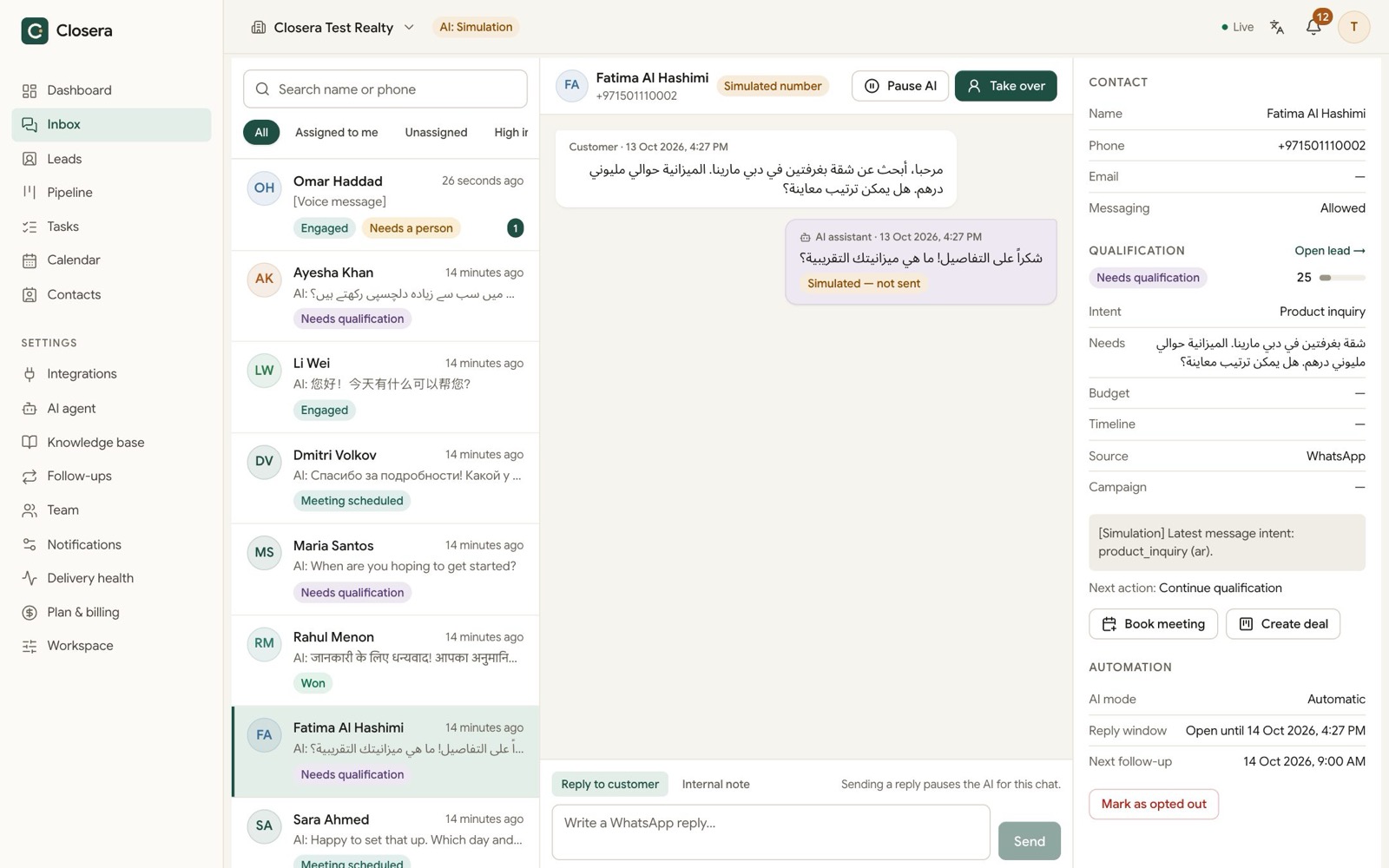Select the Reply to customer tab
This screenshot has width=1389, height=868.
pos(609,784)
